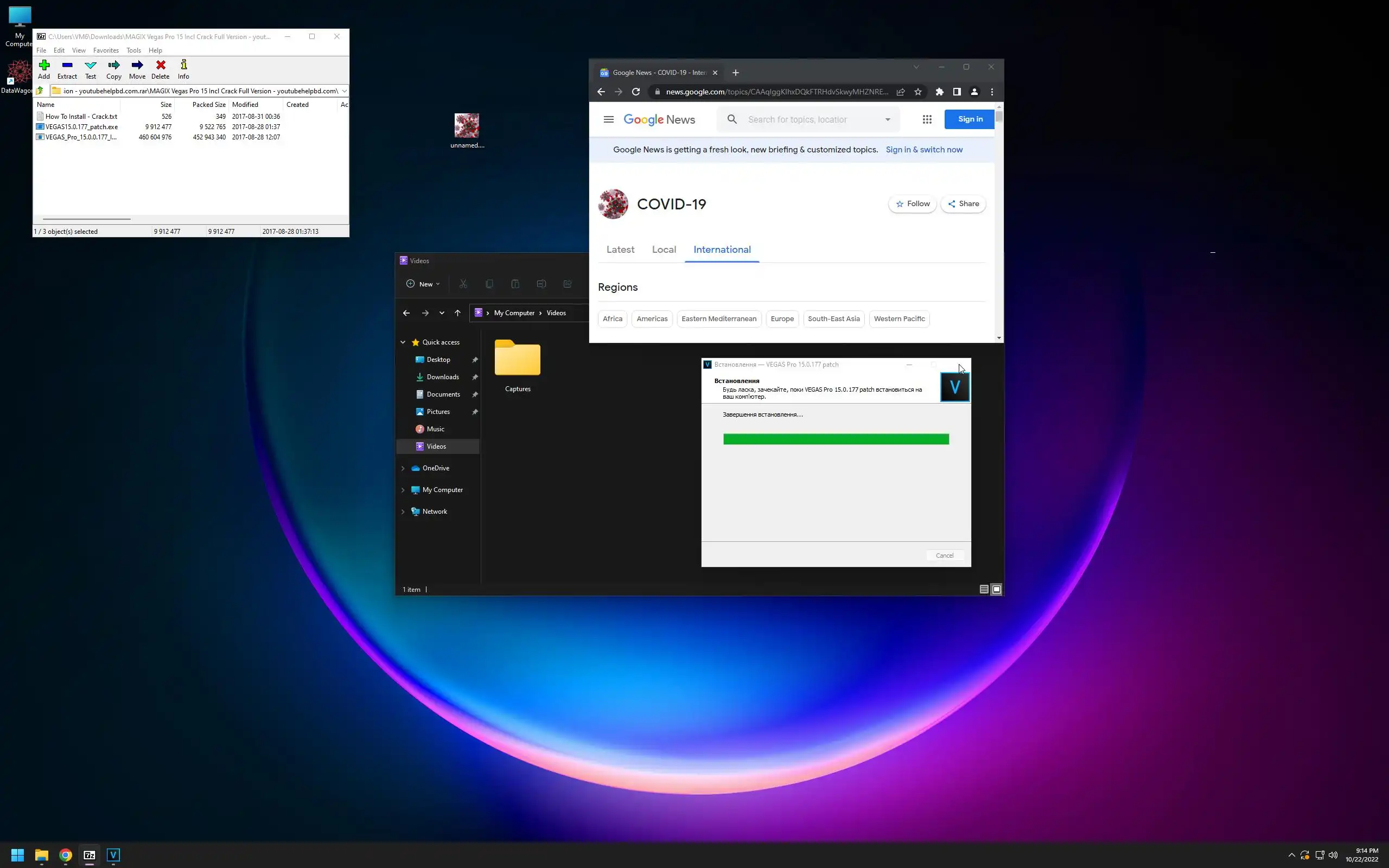The width and height of the screenshot is (1389, 868).
Task: Open 7-Zip from the Windows taskbar
Action: pos(90,855)
